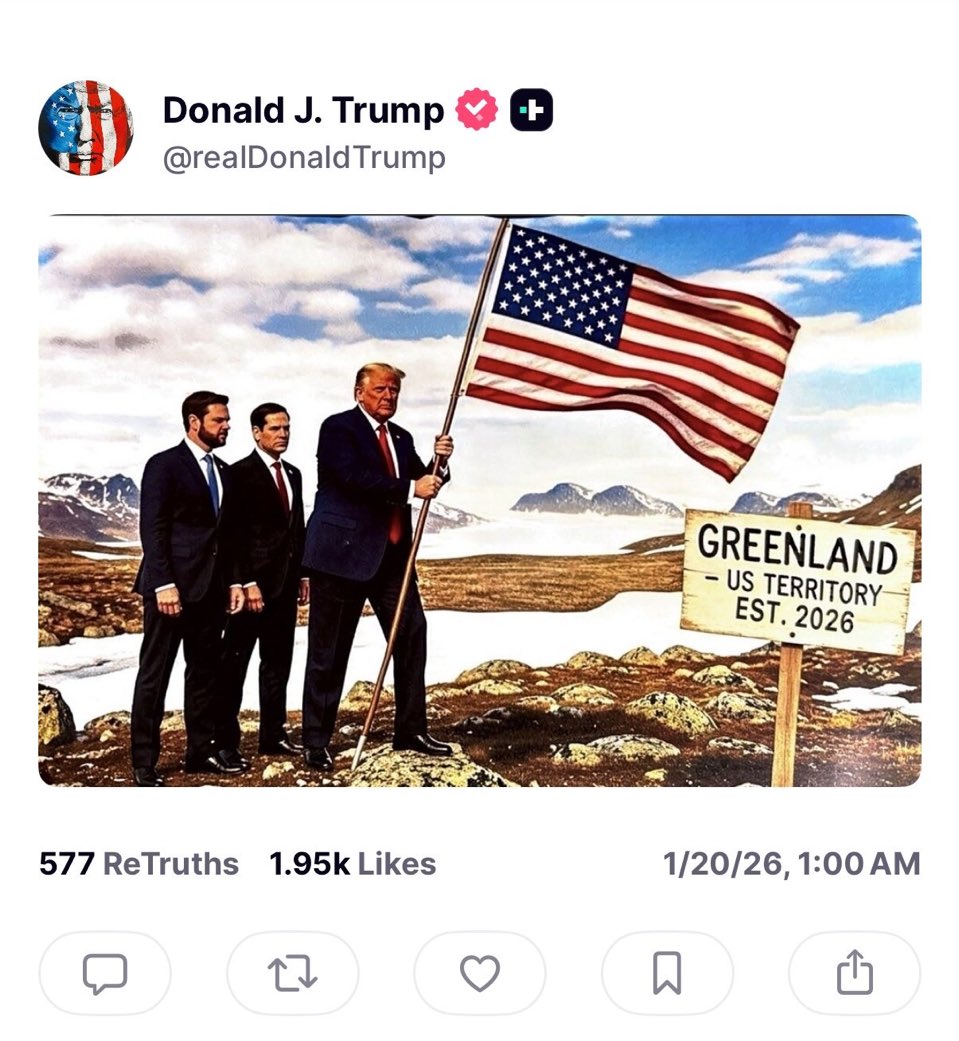Screen dimensions: 959x1041
Task: Click the black plus badge icon
Action: (x=531, y=110)
